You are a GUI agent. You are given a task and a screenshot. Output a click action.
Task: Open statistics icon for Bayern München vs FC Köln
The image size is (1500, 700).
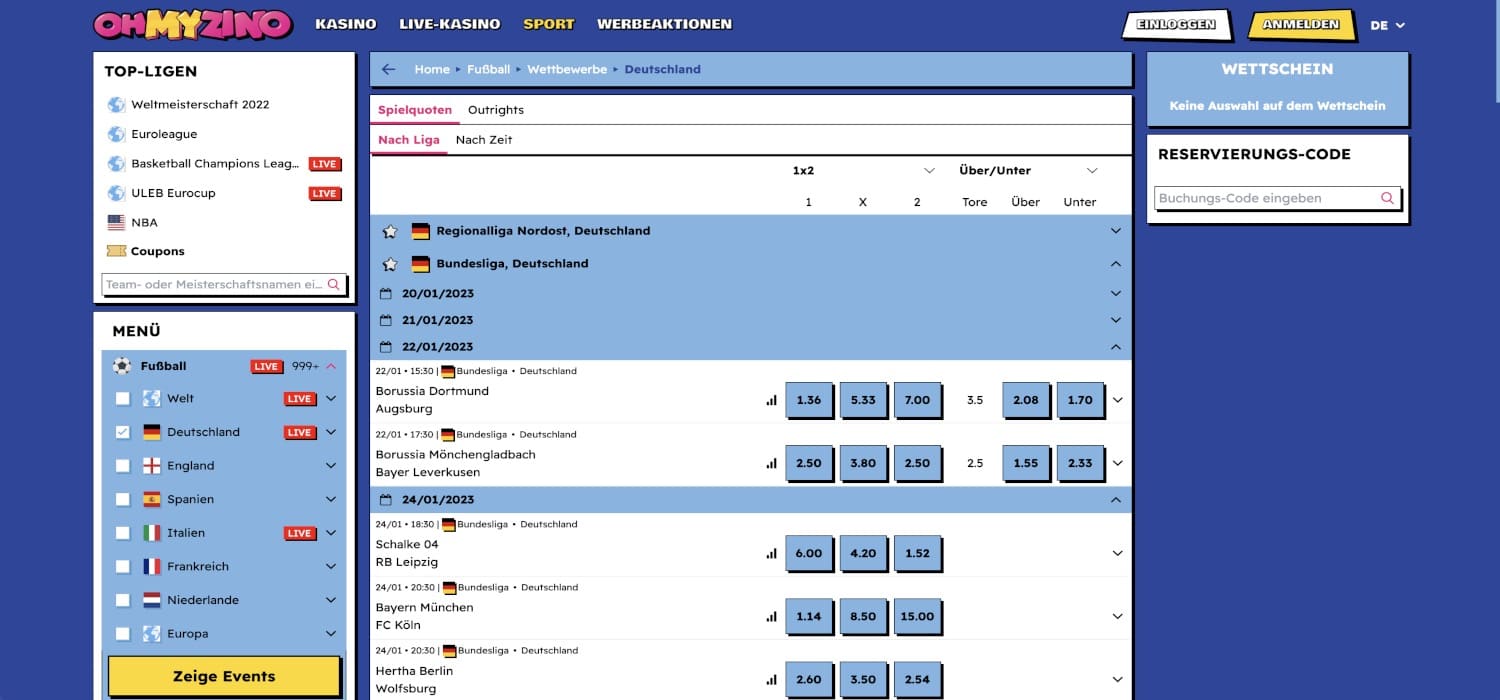coord(771,616)
